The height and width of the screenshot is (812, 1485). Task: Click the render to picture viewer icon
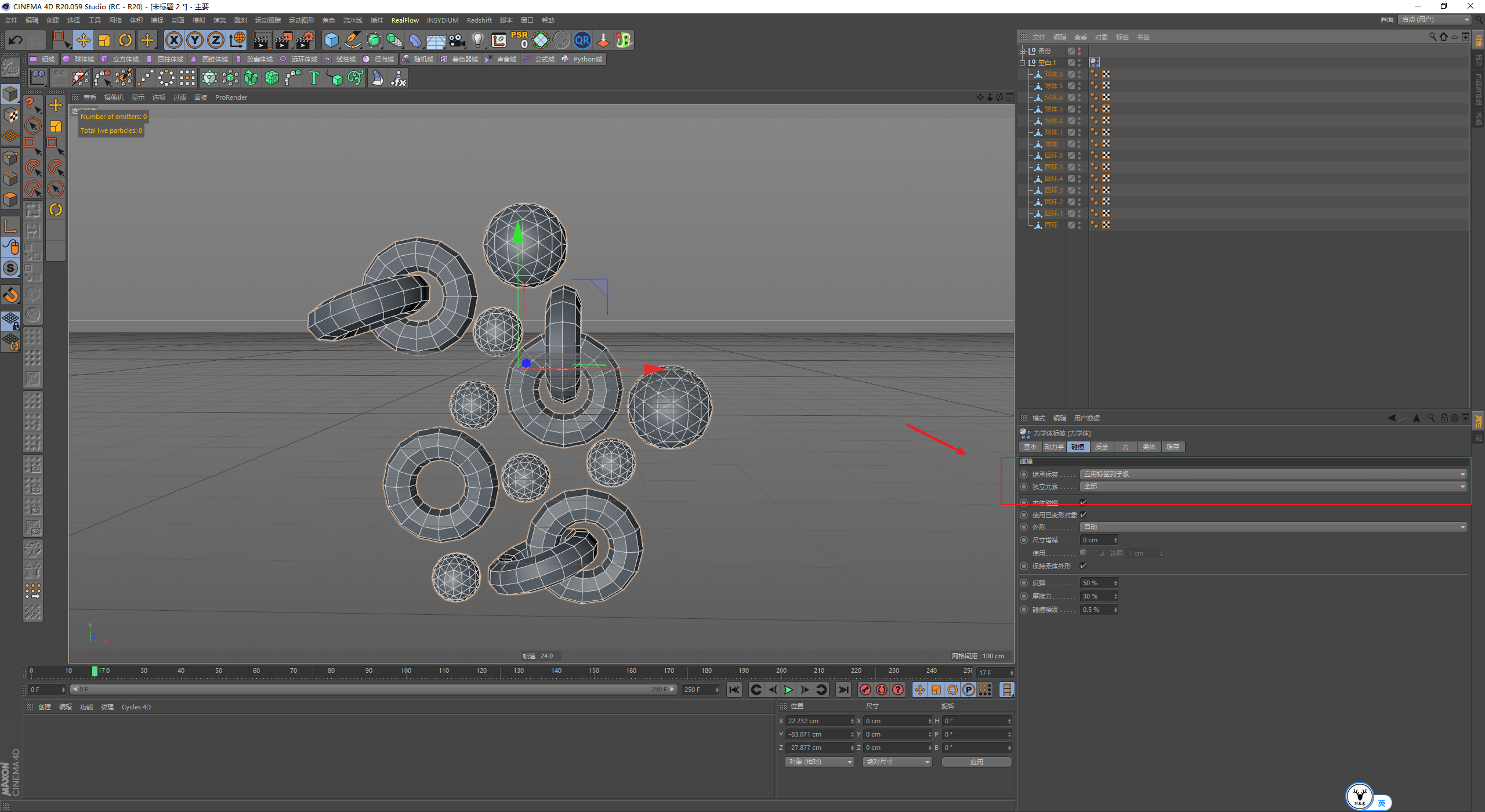(x=284, y=40)
